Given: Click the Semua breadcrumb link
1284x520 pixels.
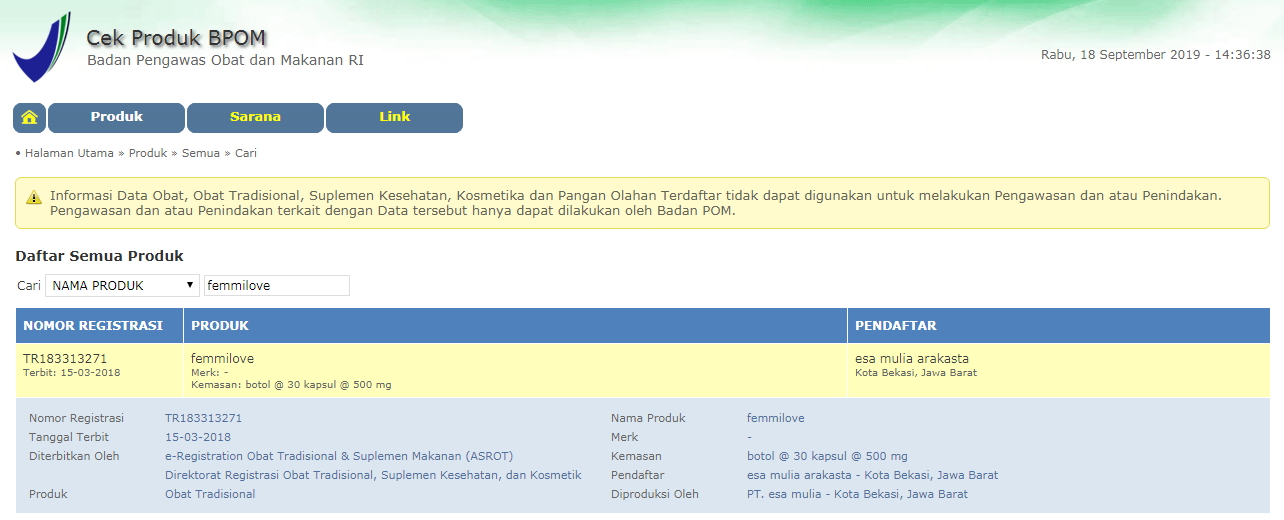Looking at the screenshot, I should click(x=200, y=153).
